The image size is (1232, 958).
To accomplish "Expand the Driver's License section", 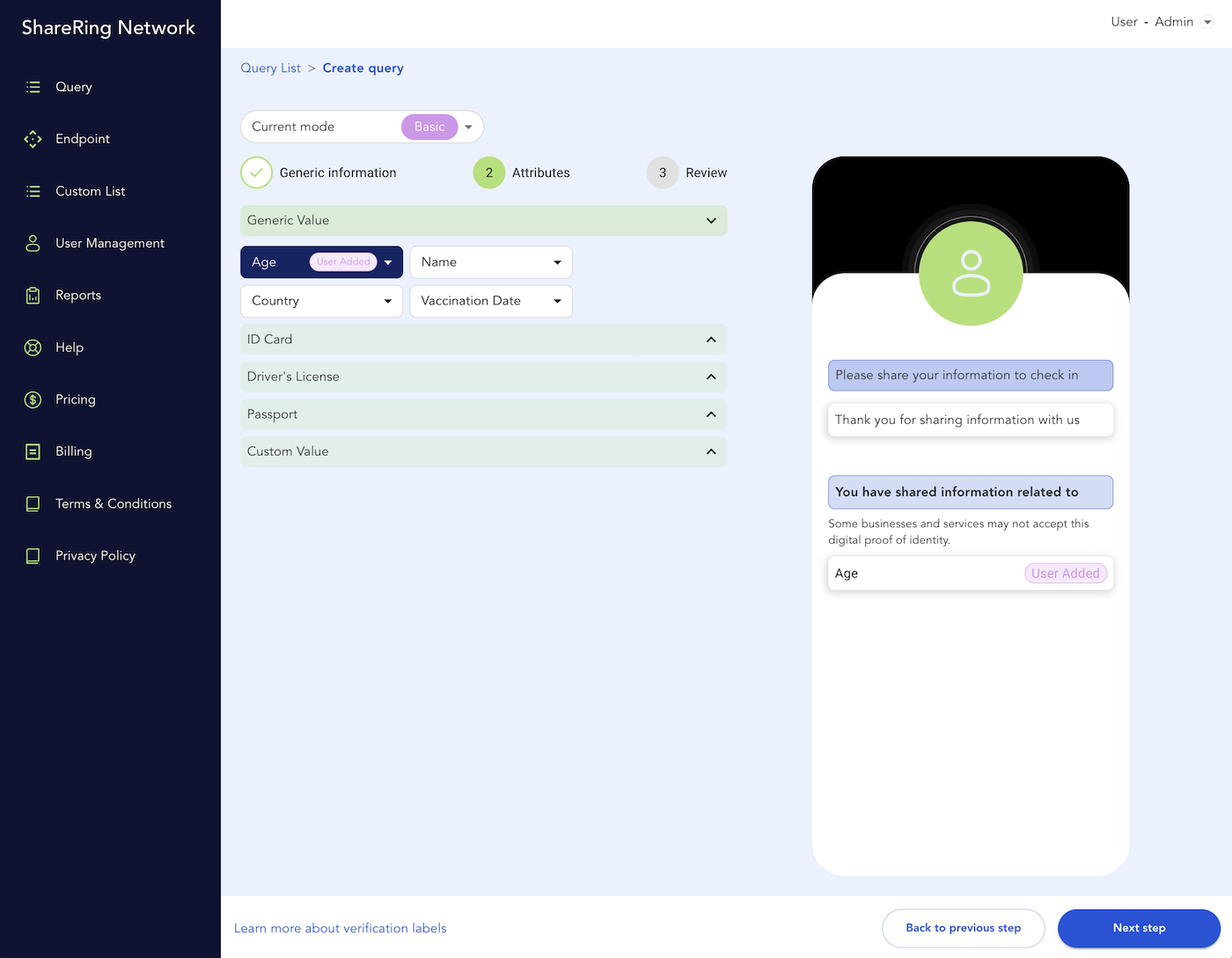I will tap(484, 377).
